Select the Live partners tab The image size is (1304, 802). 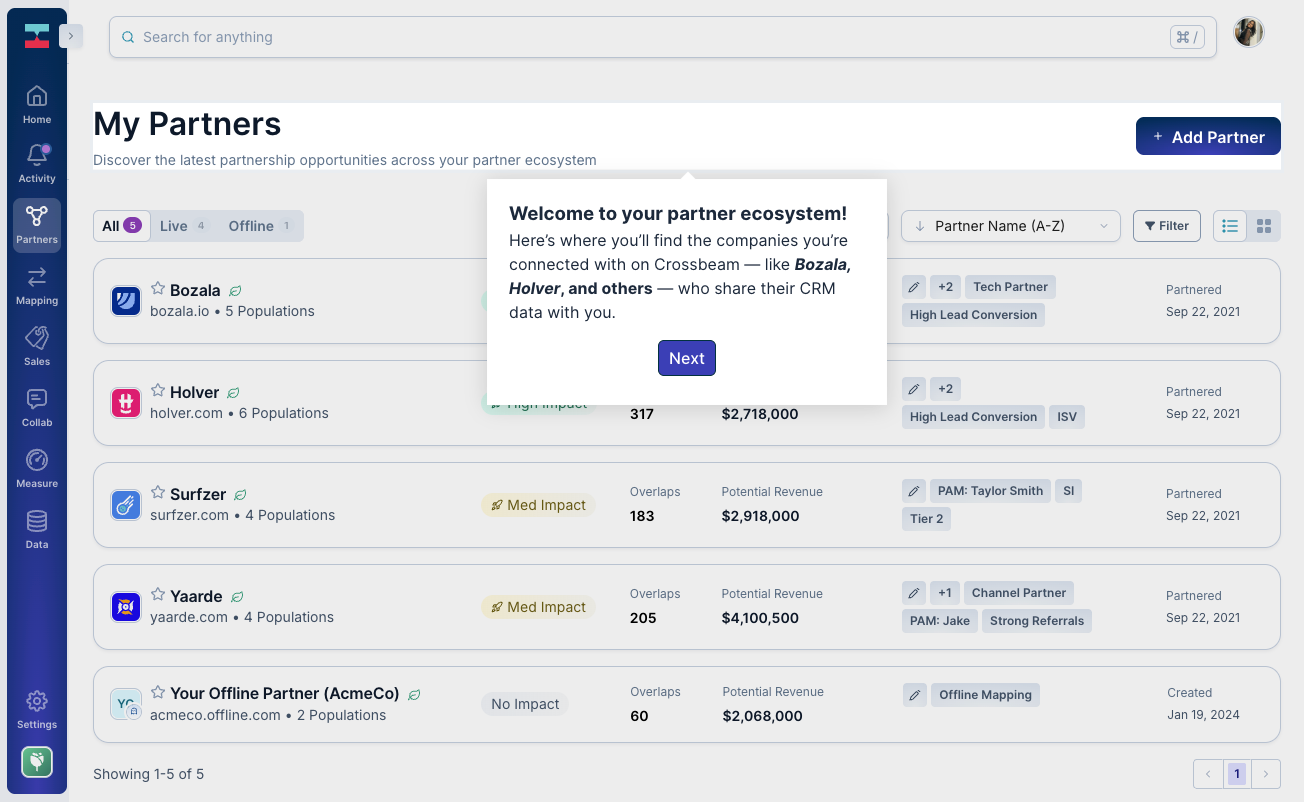182,226
